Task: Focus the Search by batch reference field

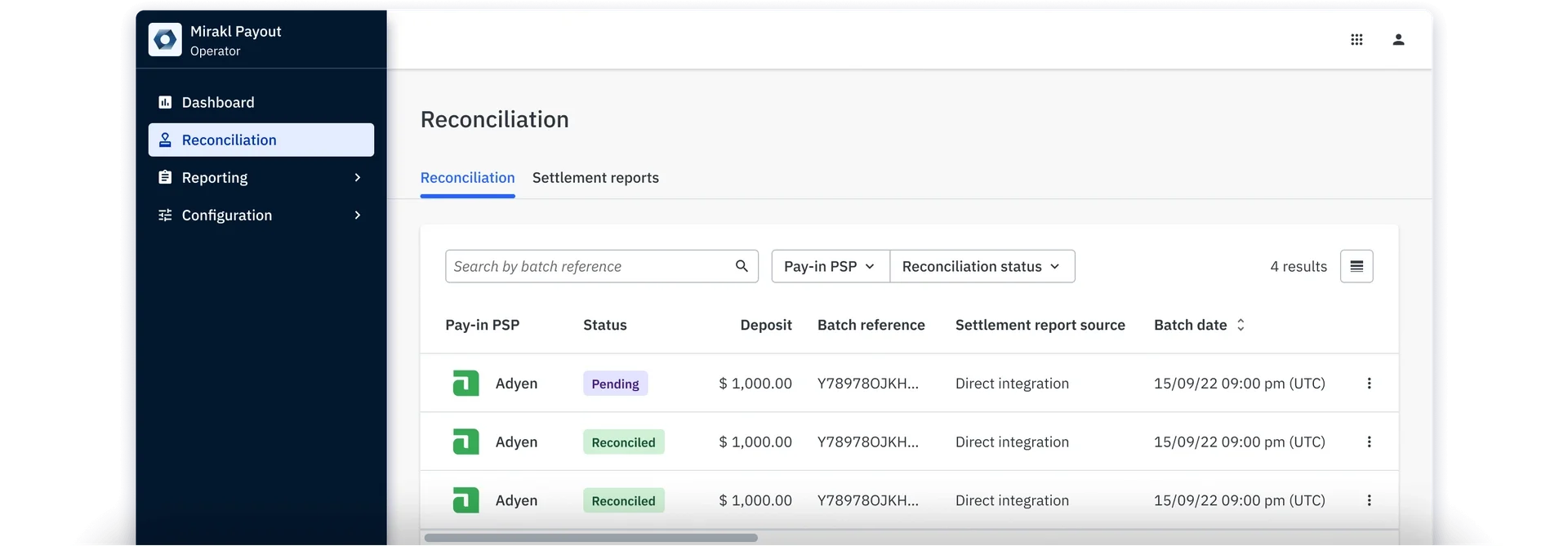Action: point(588,267)
